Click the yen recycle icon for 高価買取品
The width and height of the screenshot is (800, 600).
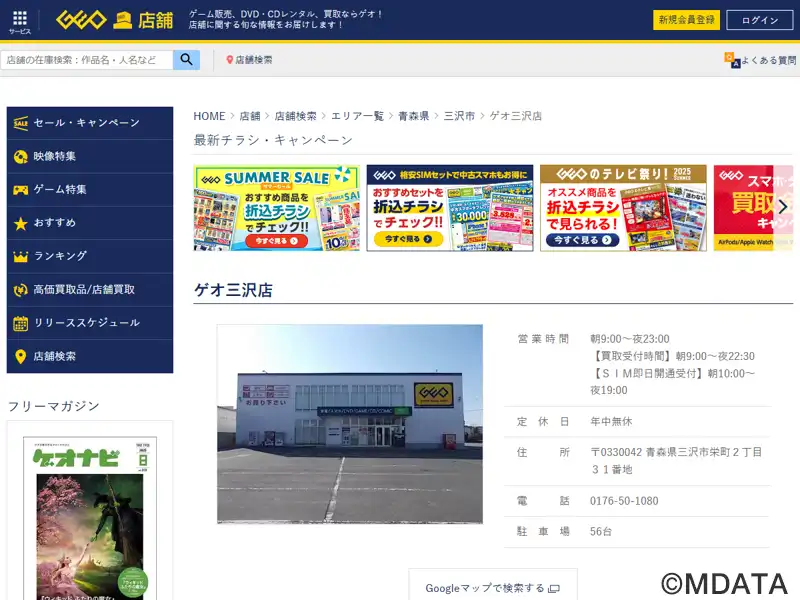[20, 290]
